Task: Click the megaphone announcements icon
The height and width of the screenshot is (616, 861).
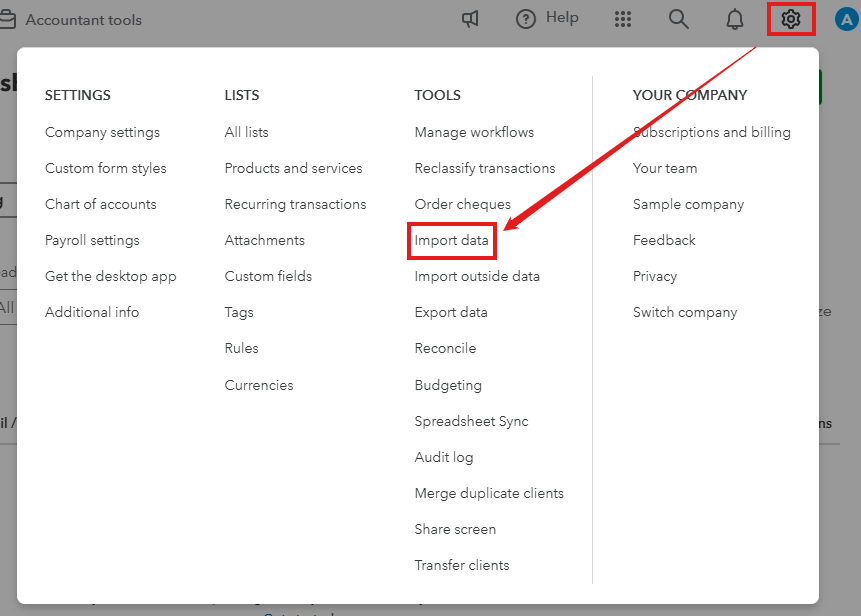Action: click(x=470, y=19)
